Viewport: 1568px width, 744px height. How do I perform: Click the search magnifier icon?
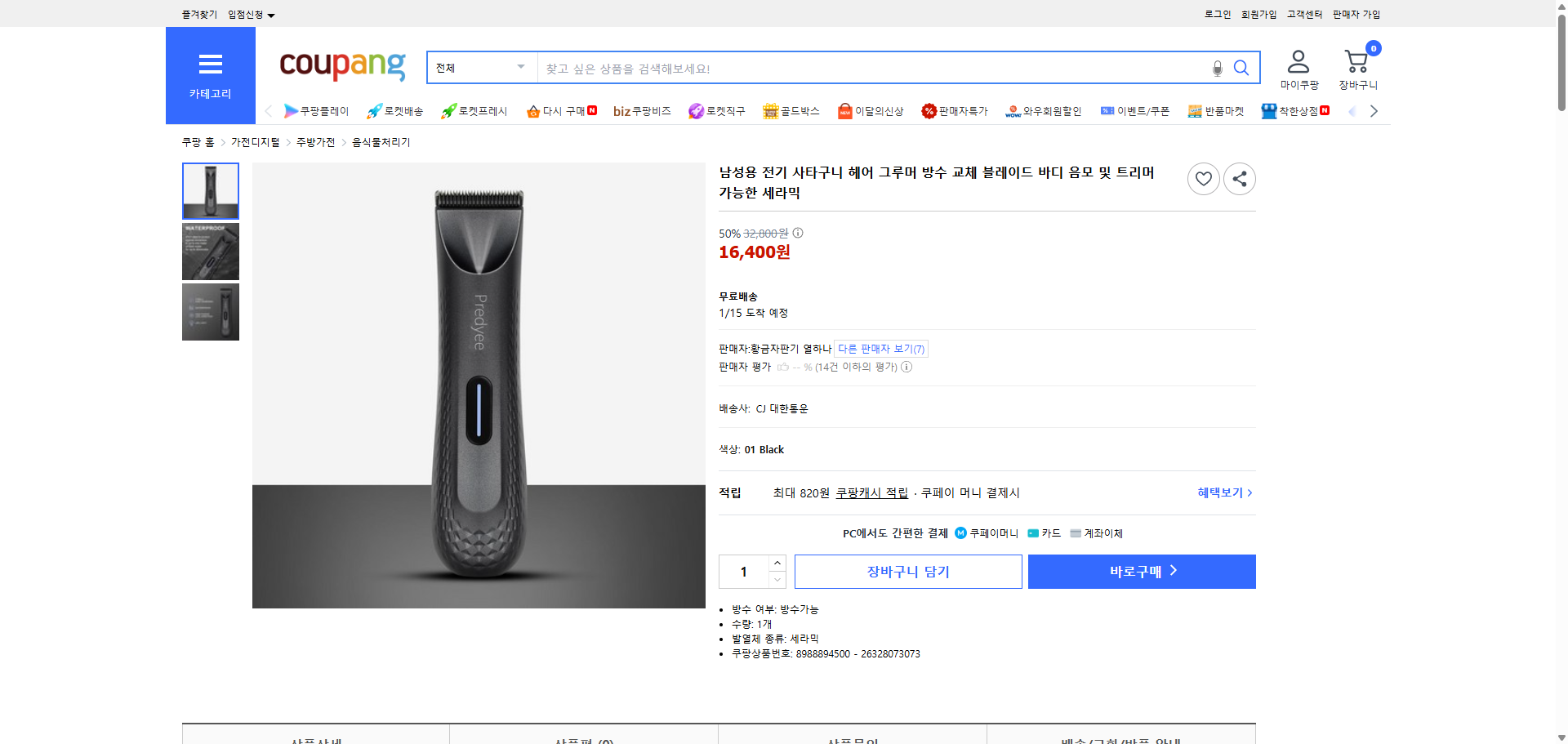pos(1241,68)
